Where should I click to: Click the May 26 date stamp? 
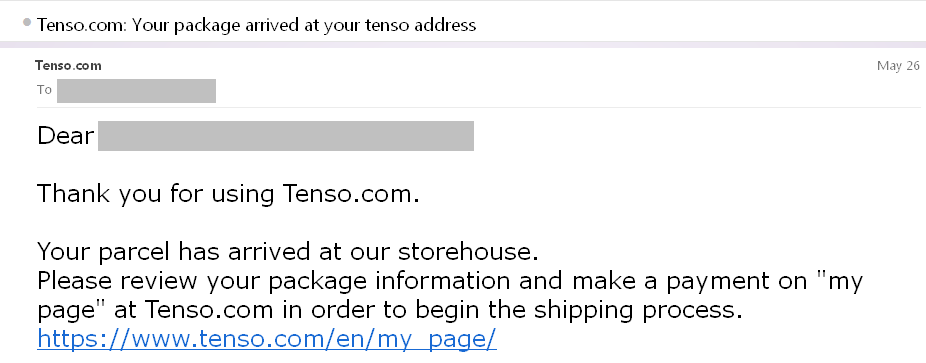pyautogui.click(x=898, y=66)
